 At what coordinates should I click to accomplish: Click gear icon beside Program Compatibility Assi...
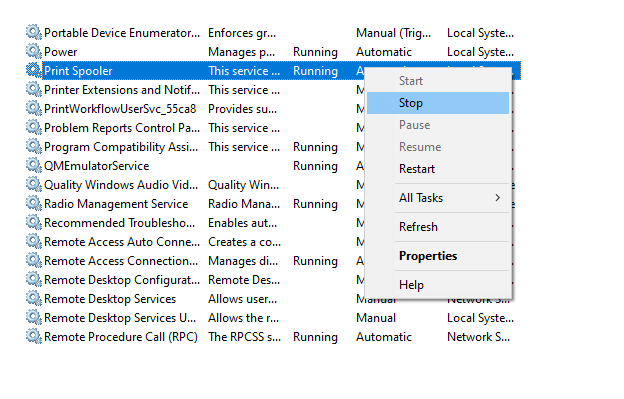[34, 146]
